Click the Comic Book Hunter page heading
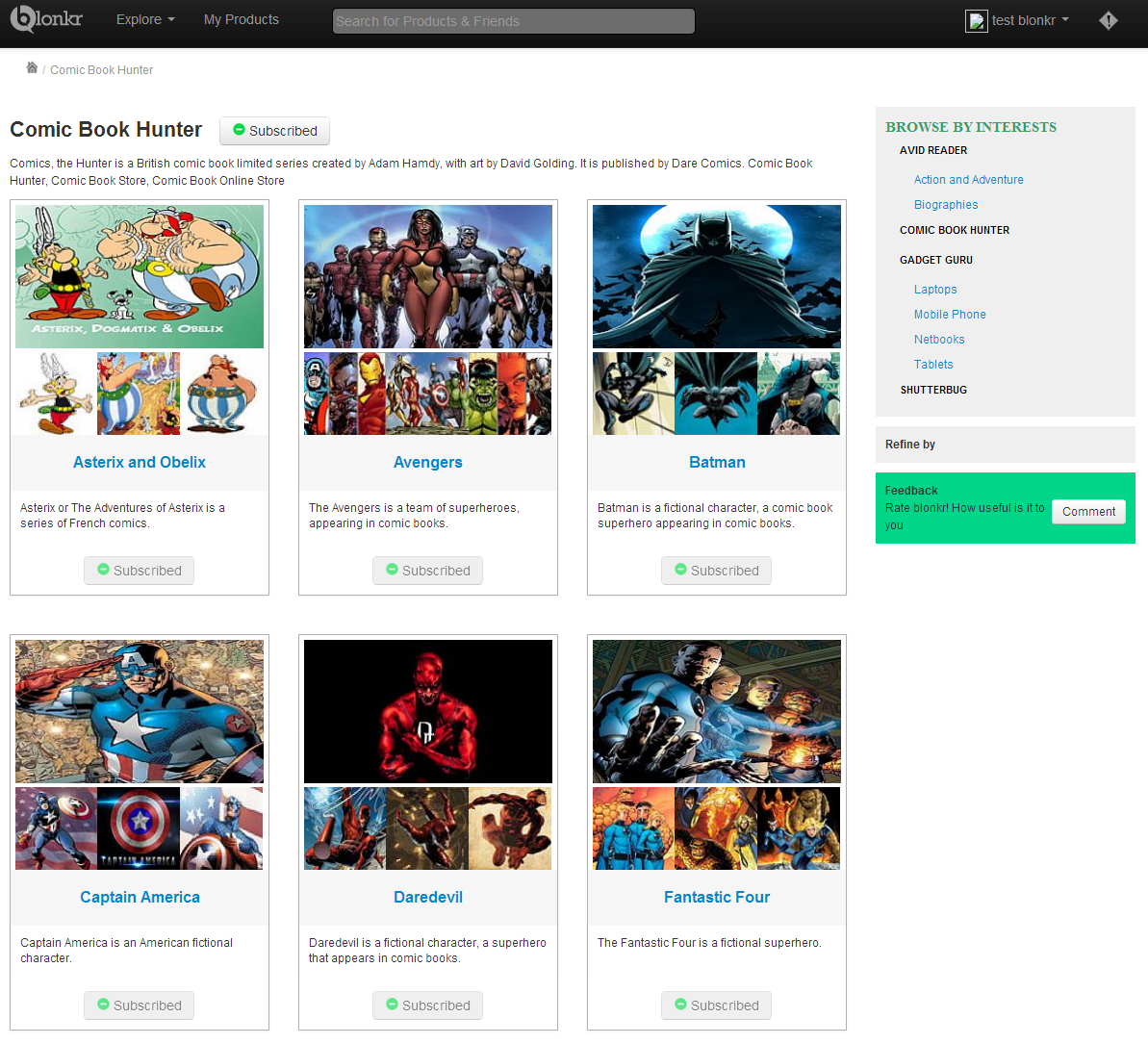 [x=106, y=130]
